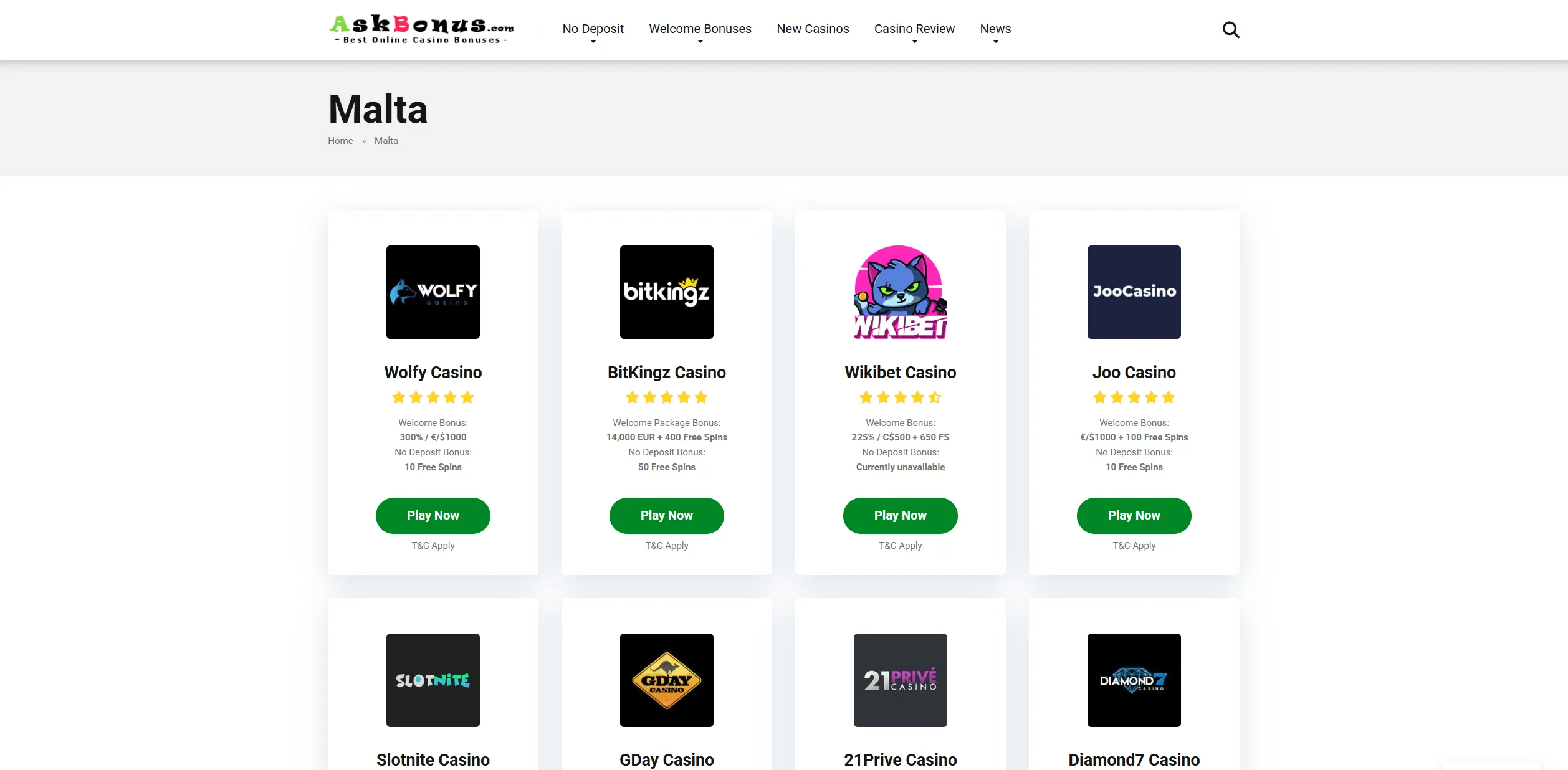
Task: Open the Slotnite Casino title link
Action: pyautogui.click(x=433, y=760)
